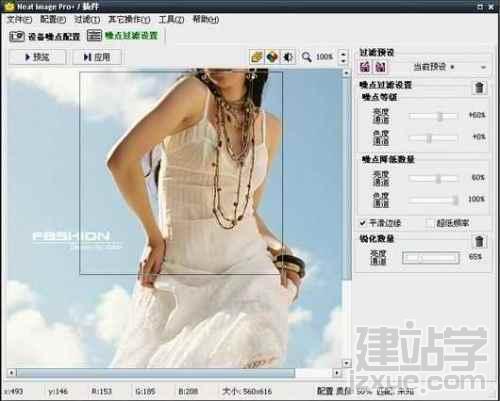Toggle the yellow layers viewer icon
This screenshot has width=500, height=401.
pos(257,57)
